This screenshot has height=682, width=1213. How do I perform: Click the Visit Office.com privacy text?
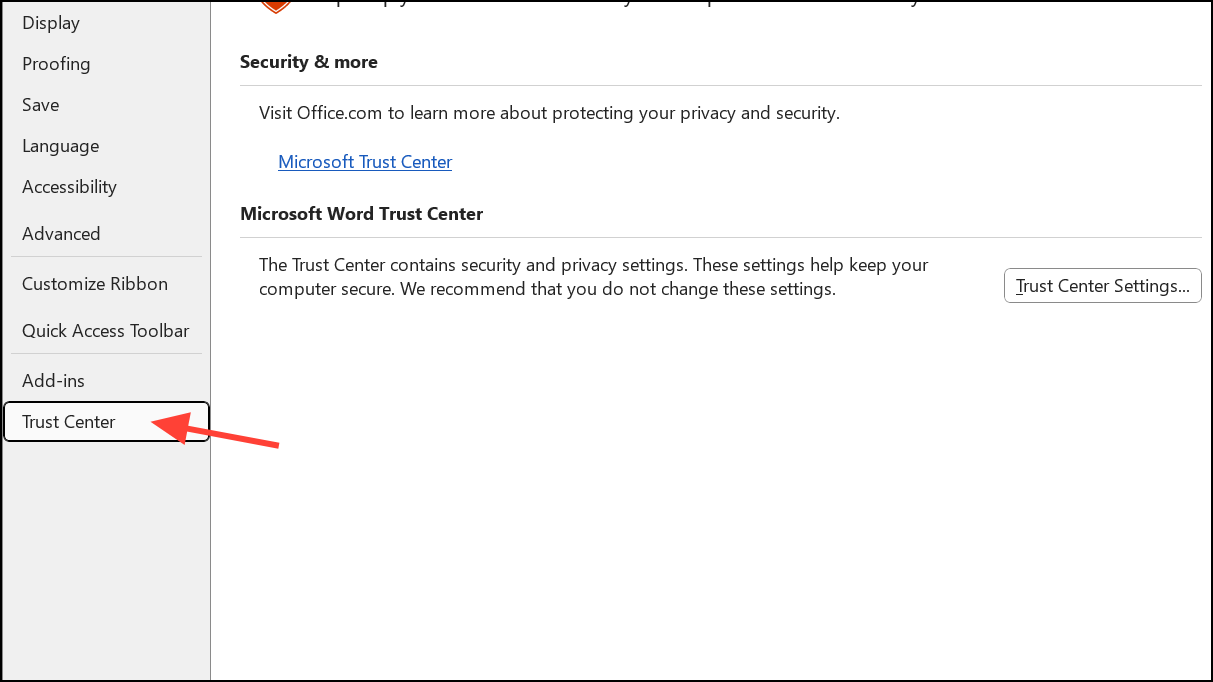(x=549, y=113)
